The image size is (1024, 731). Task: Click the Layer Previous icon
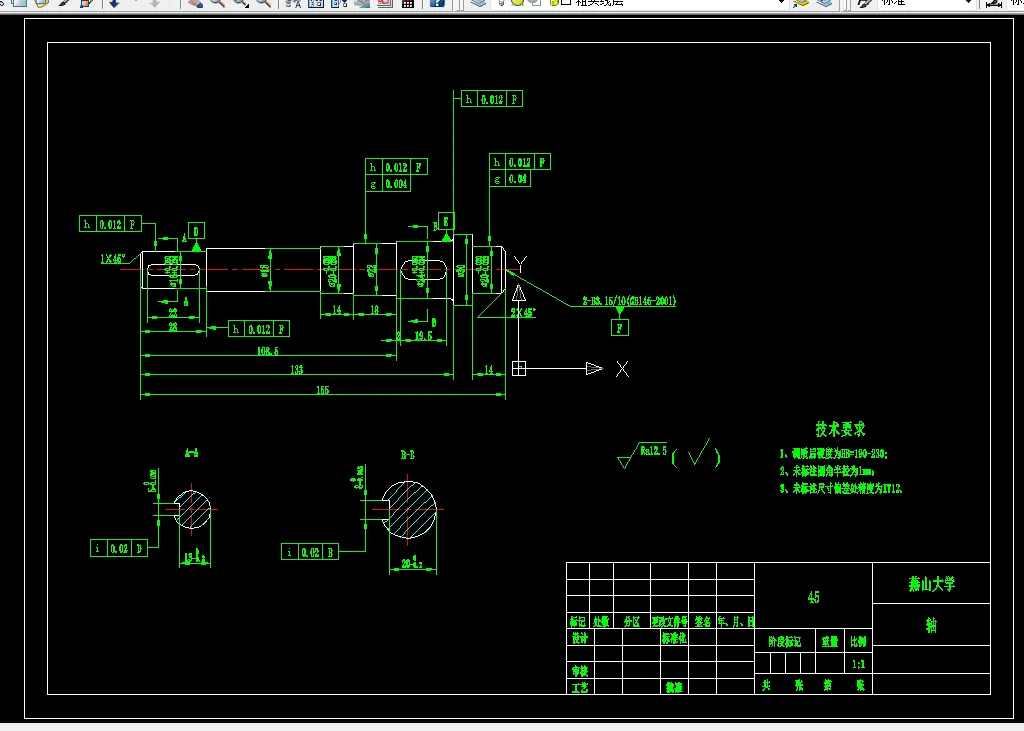pos(824,3)
